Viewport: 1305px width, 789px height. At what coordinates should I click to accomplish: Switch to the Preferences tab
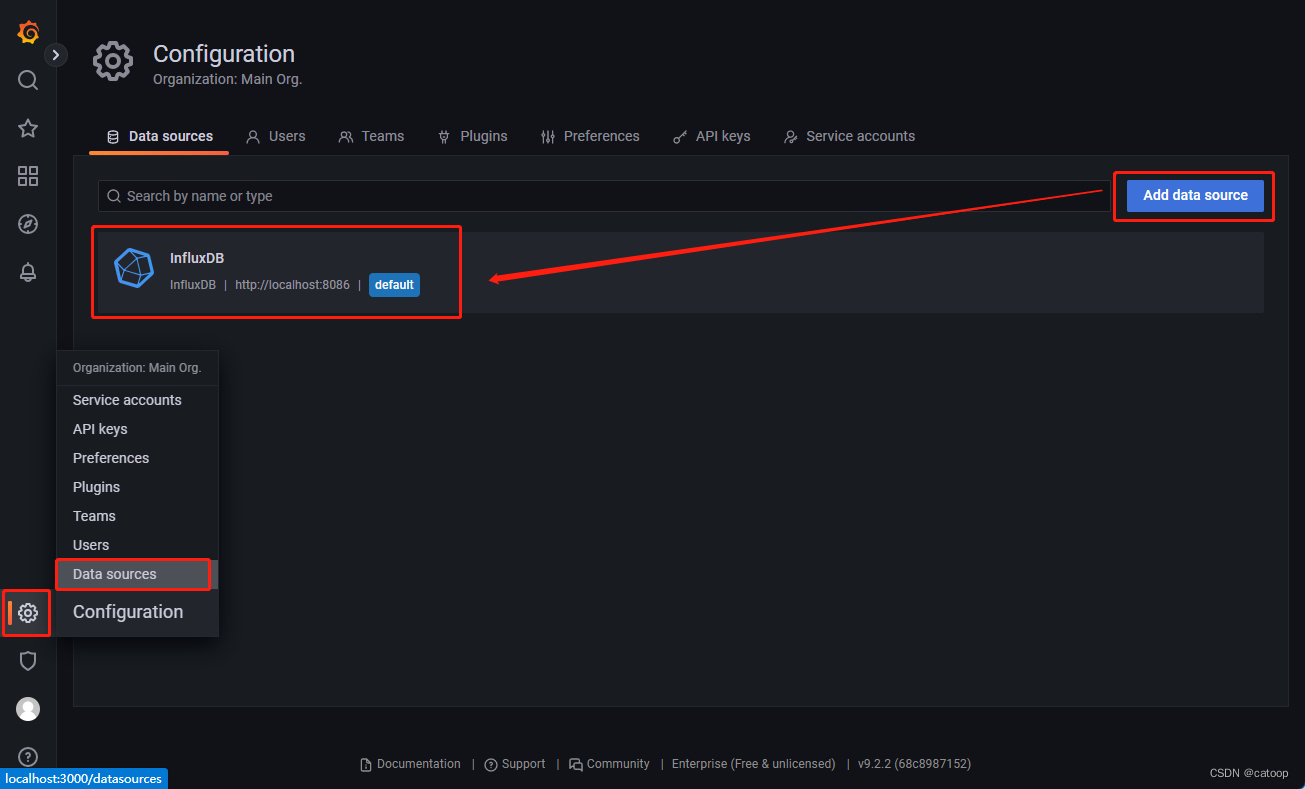click(589, 136)
